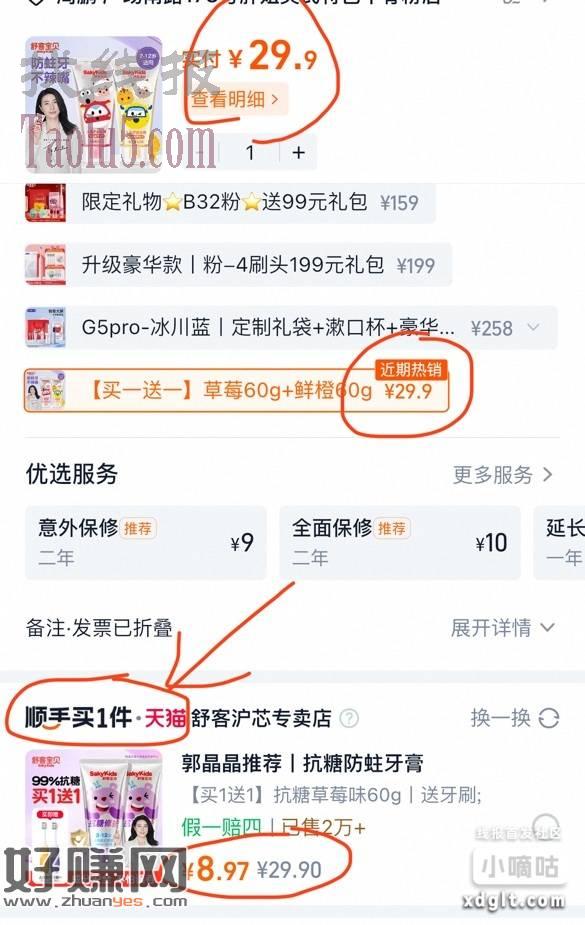
Task: Expand 展开详情 for remarks and invoice
Action: [503, 628]
